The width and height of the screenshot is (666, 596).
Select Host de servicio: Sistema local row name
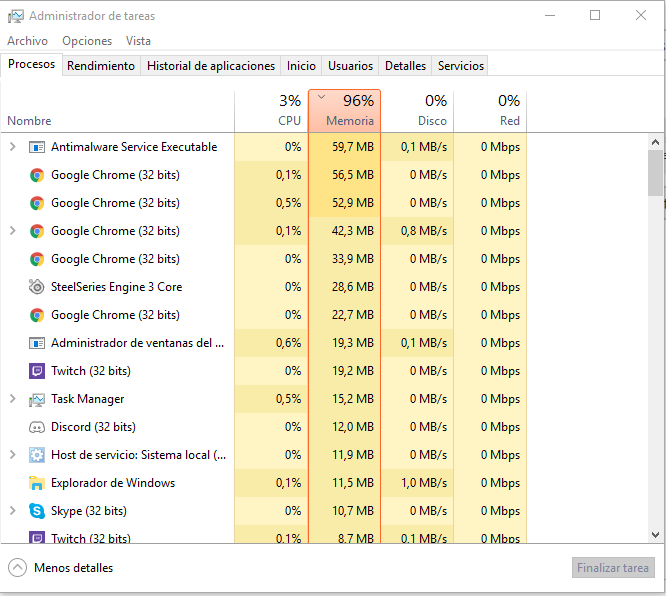(138, 455)
